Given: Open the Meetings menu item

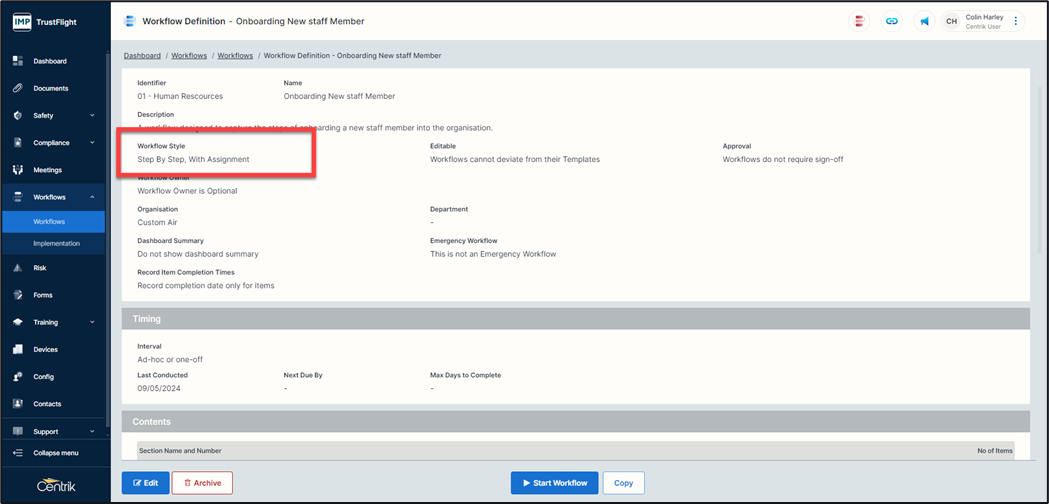Looking at the screenshot, I should 47,170.
